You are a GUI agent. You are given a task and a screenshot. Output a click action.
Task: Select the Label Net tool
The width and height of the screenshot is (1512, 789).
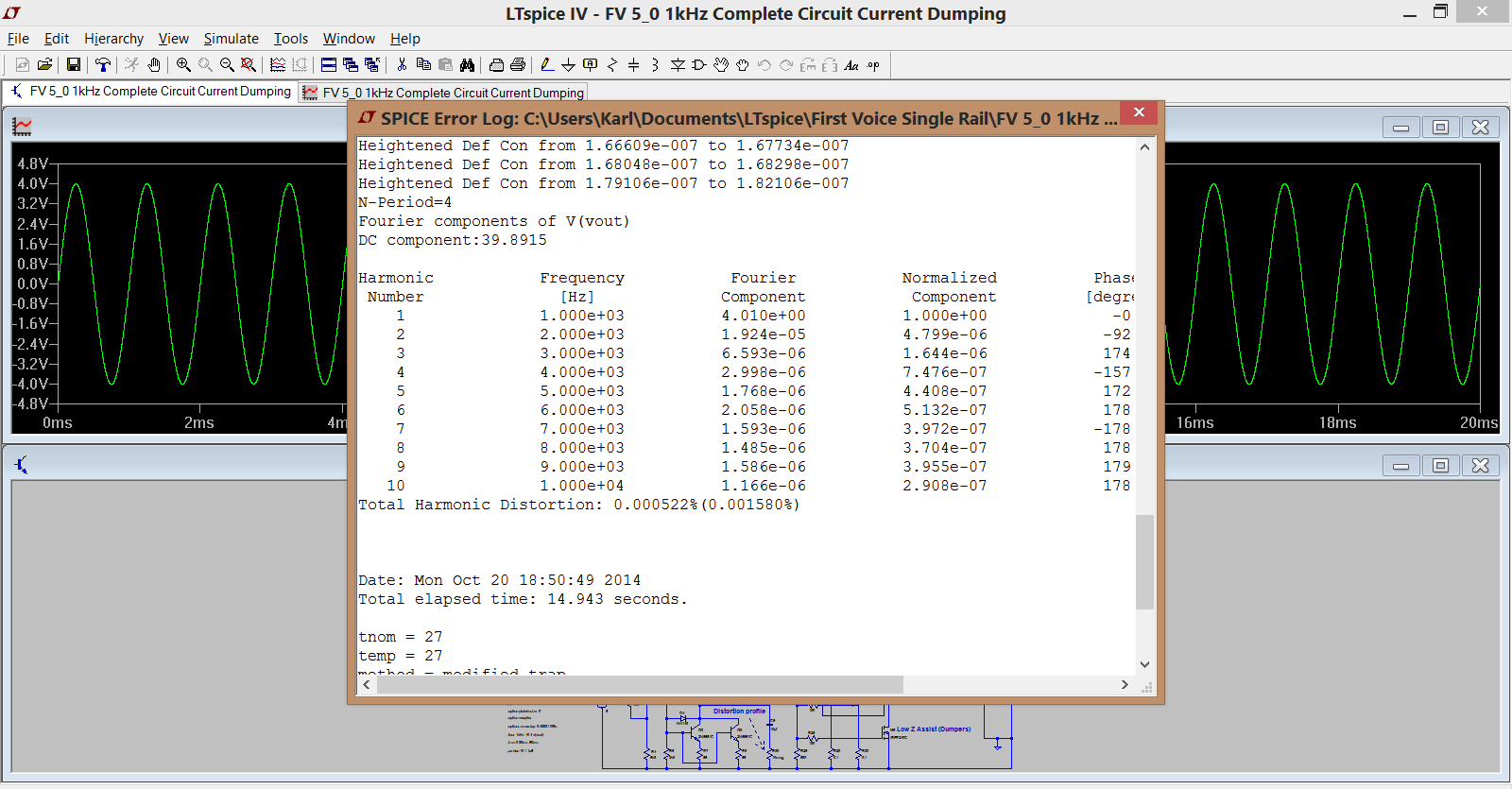point(591,65)
